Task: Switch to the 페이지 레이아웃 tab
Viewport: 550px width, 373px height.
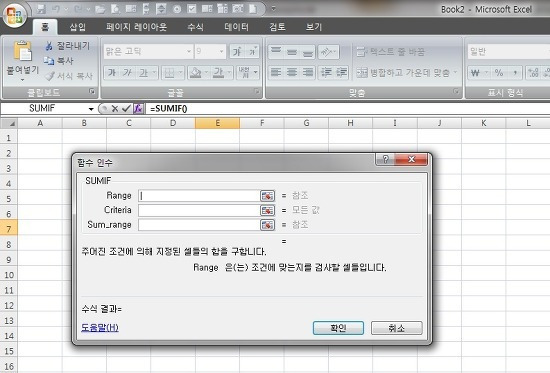Action: pos(136,27)
